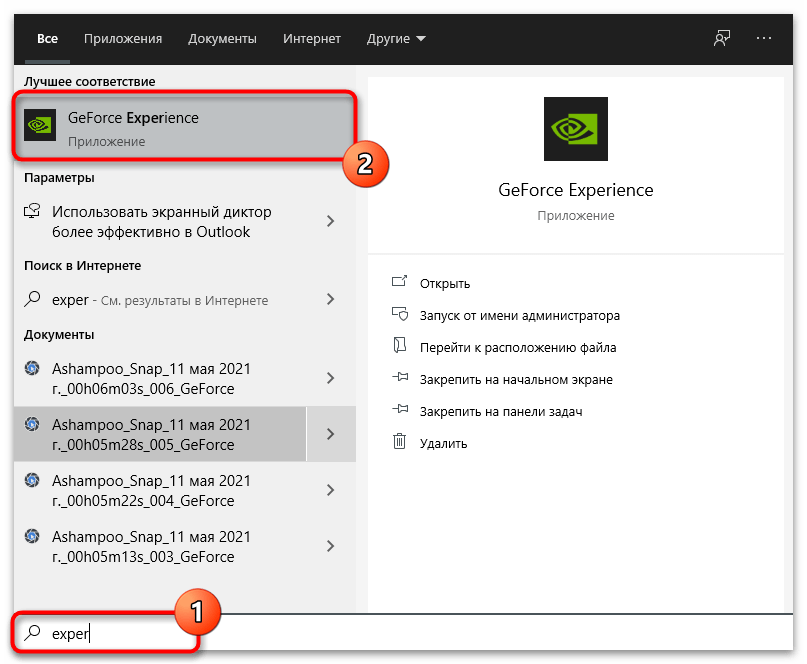Expand arrow for 00h05m28s_005_GeForce document
Screen dimensions: 807x664
[330, 434]
